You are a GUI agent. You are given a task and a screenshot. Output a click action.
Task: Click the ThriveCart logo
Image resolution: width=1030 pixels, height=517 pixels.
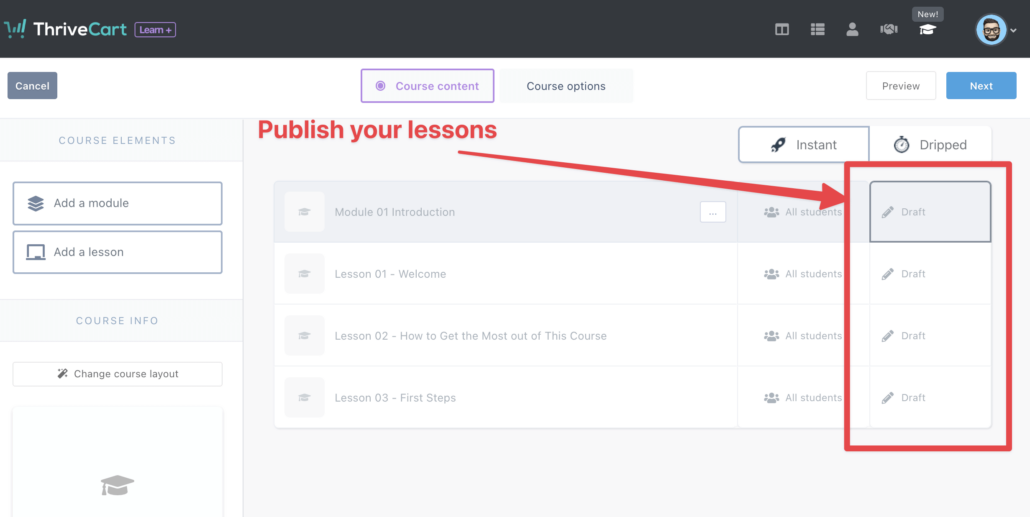click(64, 29)
